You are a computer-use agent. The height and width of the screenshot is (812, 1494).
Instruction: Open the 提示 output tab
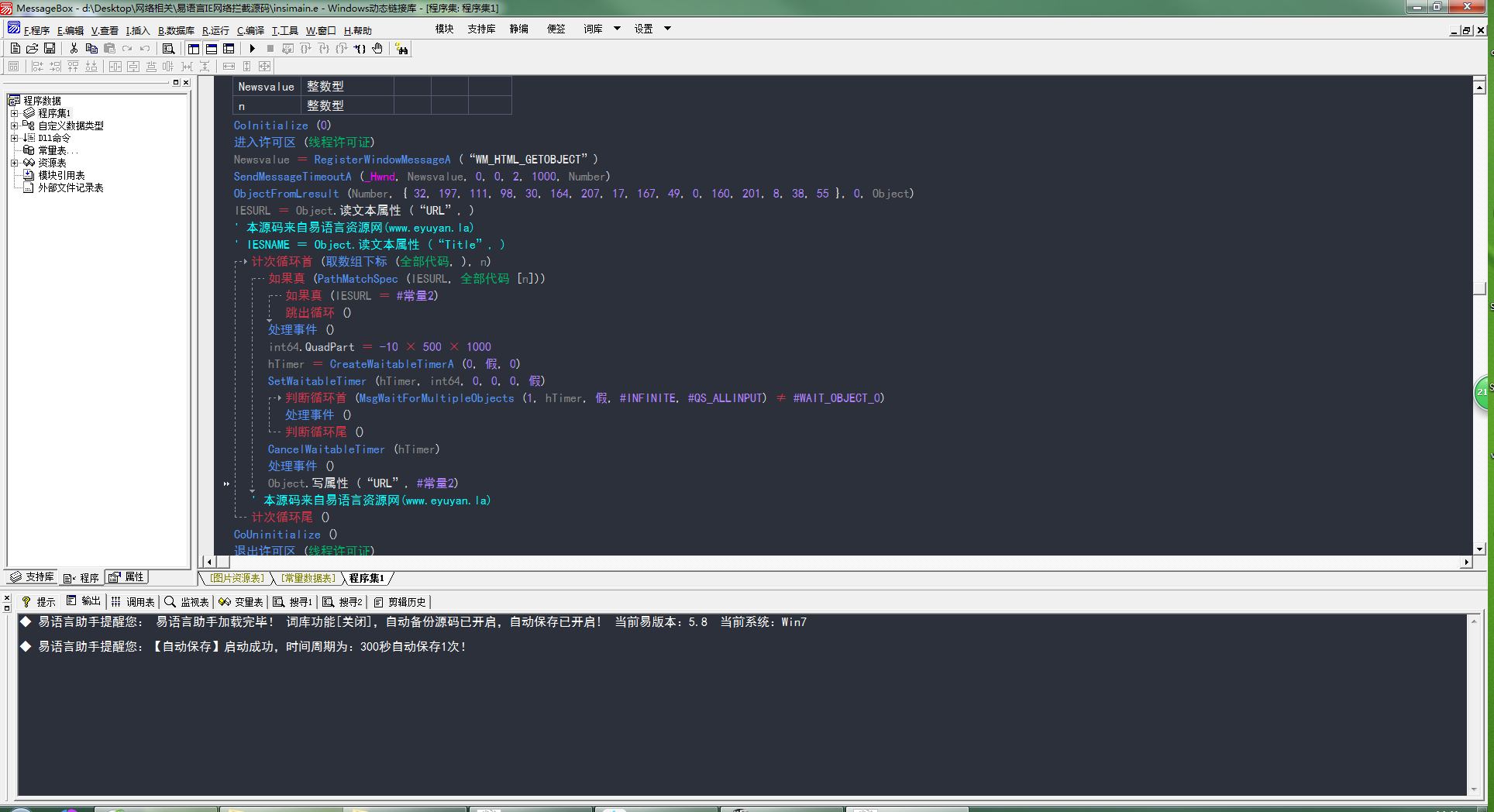pyautogui.click(x=39, y=602)
